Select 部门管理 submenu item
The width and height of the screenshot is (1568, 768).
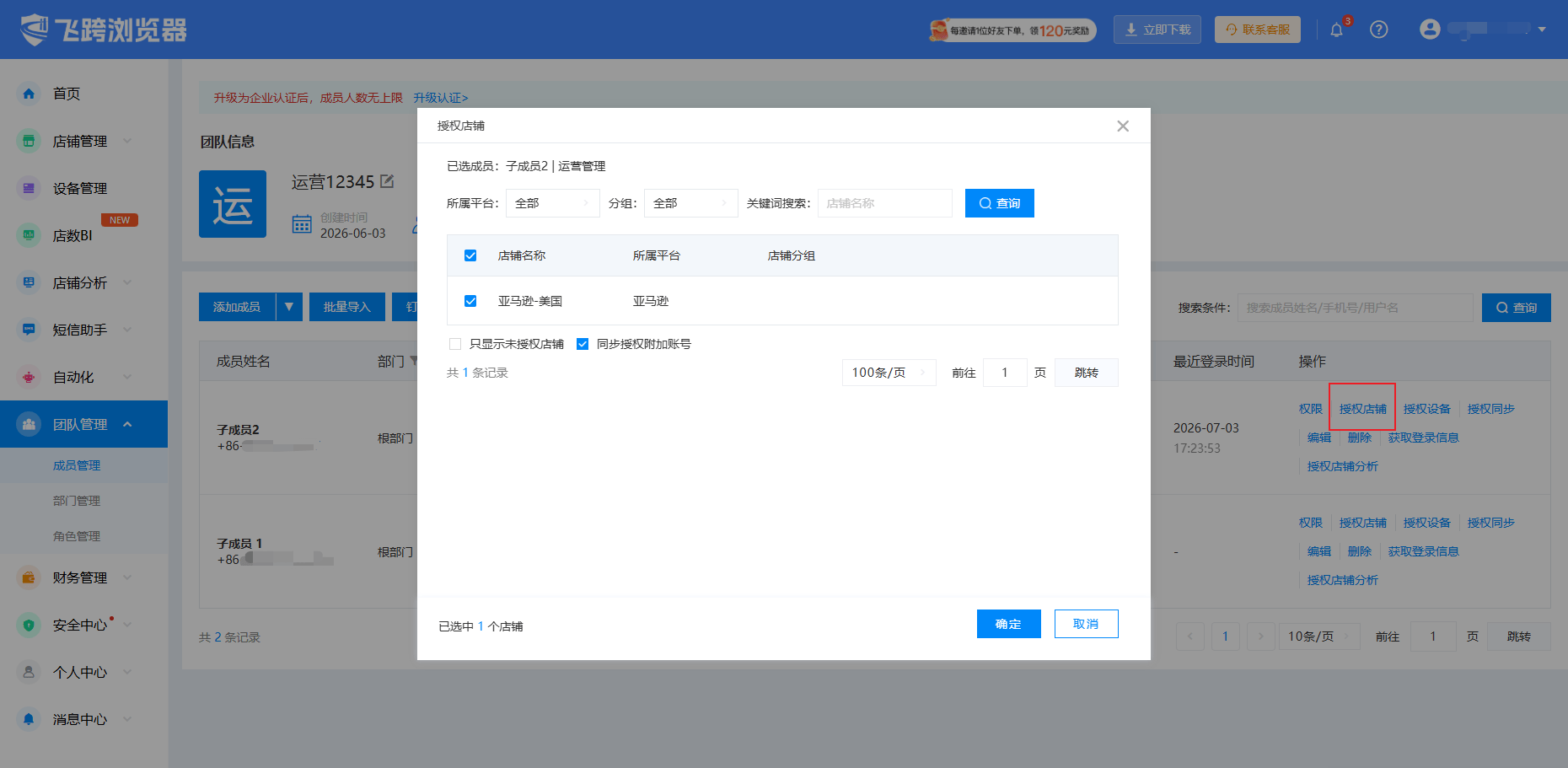[x=77, y=501]
